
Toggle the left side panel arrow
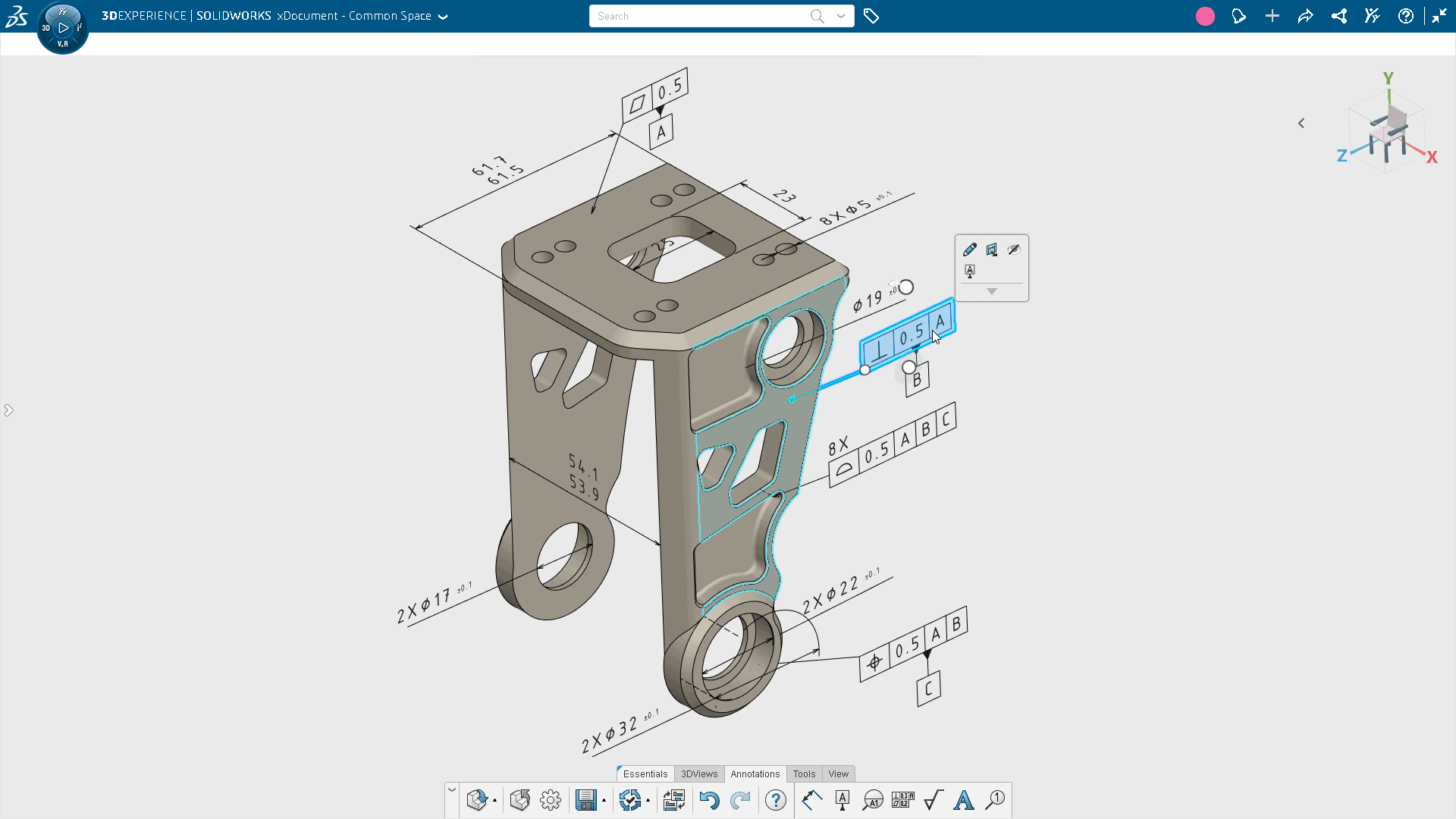pos(8,410)
